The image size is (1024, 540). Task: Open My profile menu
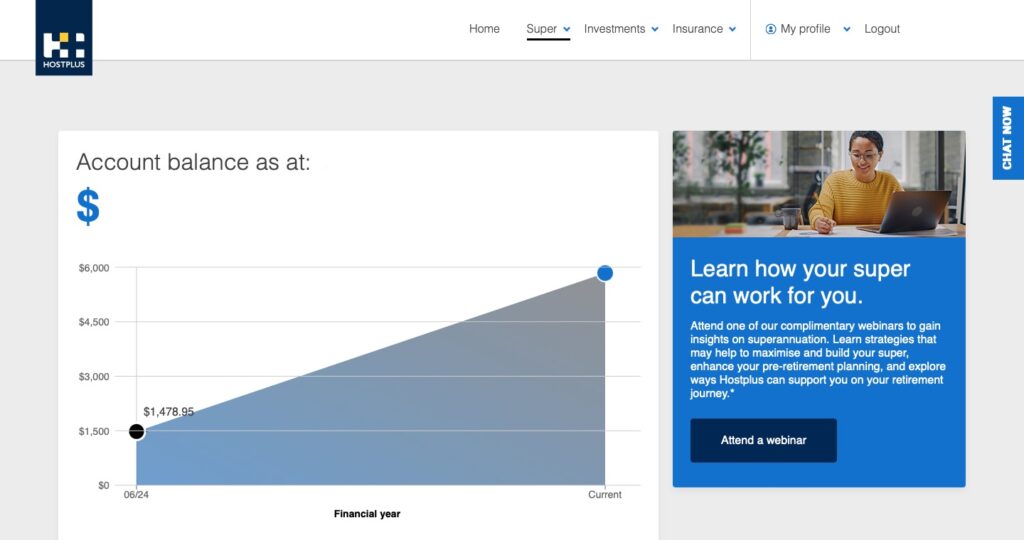coord(805,29)
